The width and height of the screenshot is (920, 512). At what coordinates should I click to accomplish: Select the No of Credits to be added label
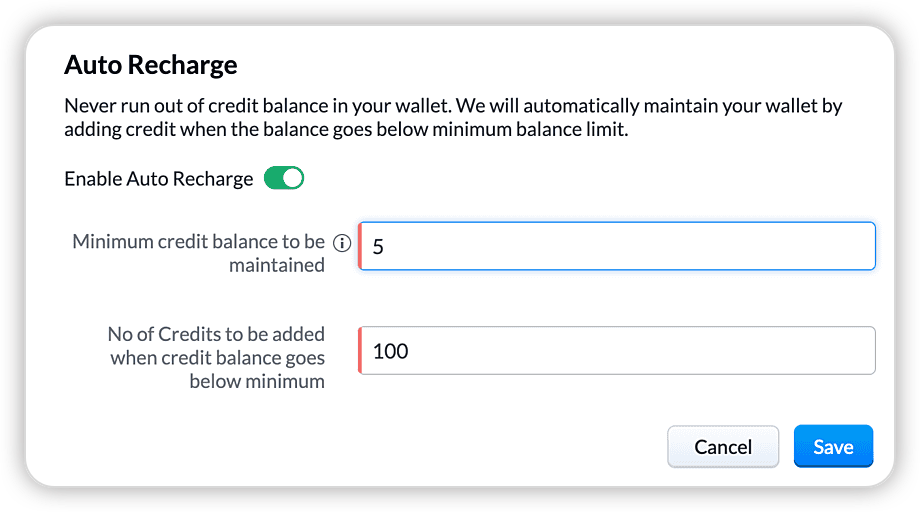(216, 356)
